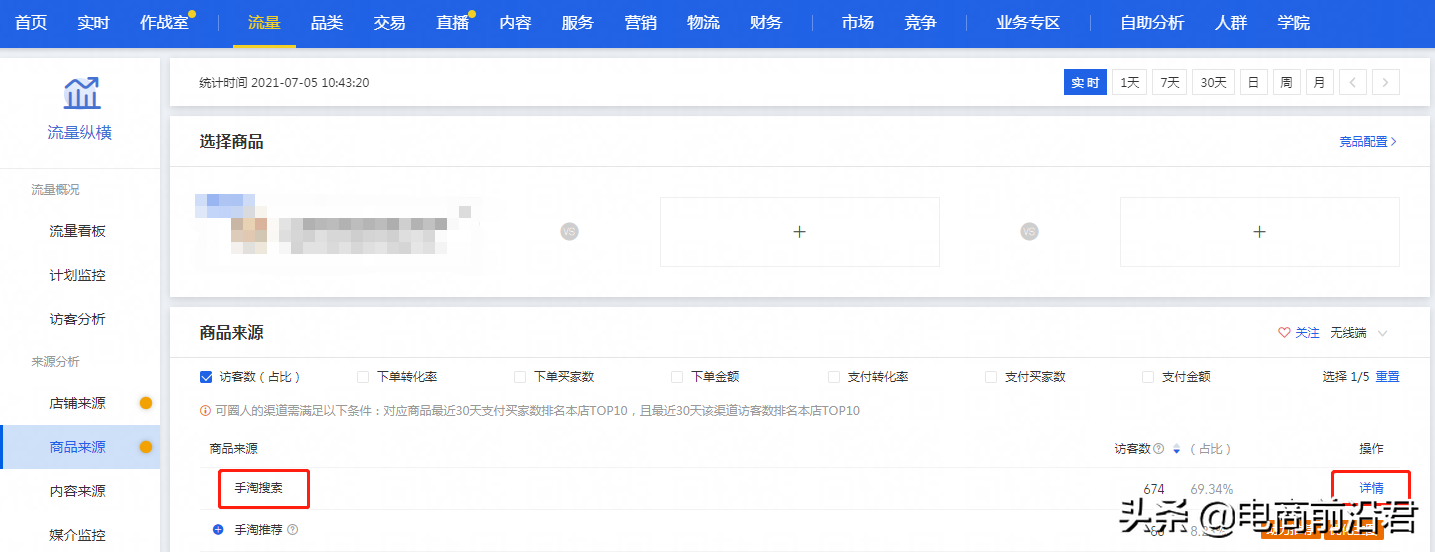Image resolution: width=1435 pixels, height=552 pixels.
Task: Click the help icon next to 手淘推荐
Action: pyautogui.click(x=293, y=530)
